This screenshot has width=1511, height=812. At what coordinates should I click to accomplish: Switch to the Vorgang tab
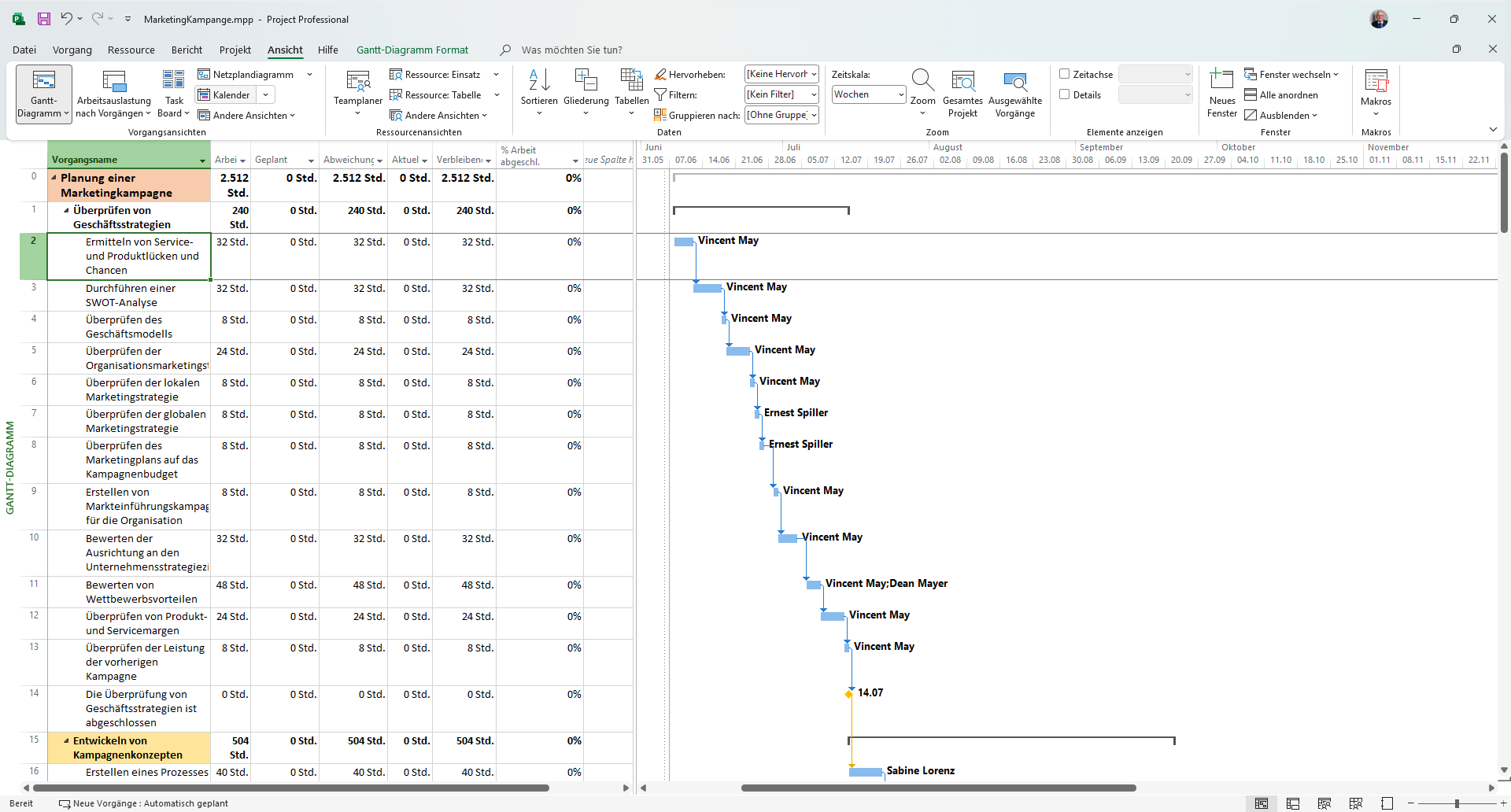click(x=72, y=50)
